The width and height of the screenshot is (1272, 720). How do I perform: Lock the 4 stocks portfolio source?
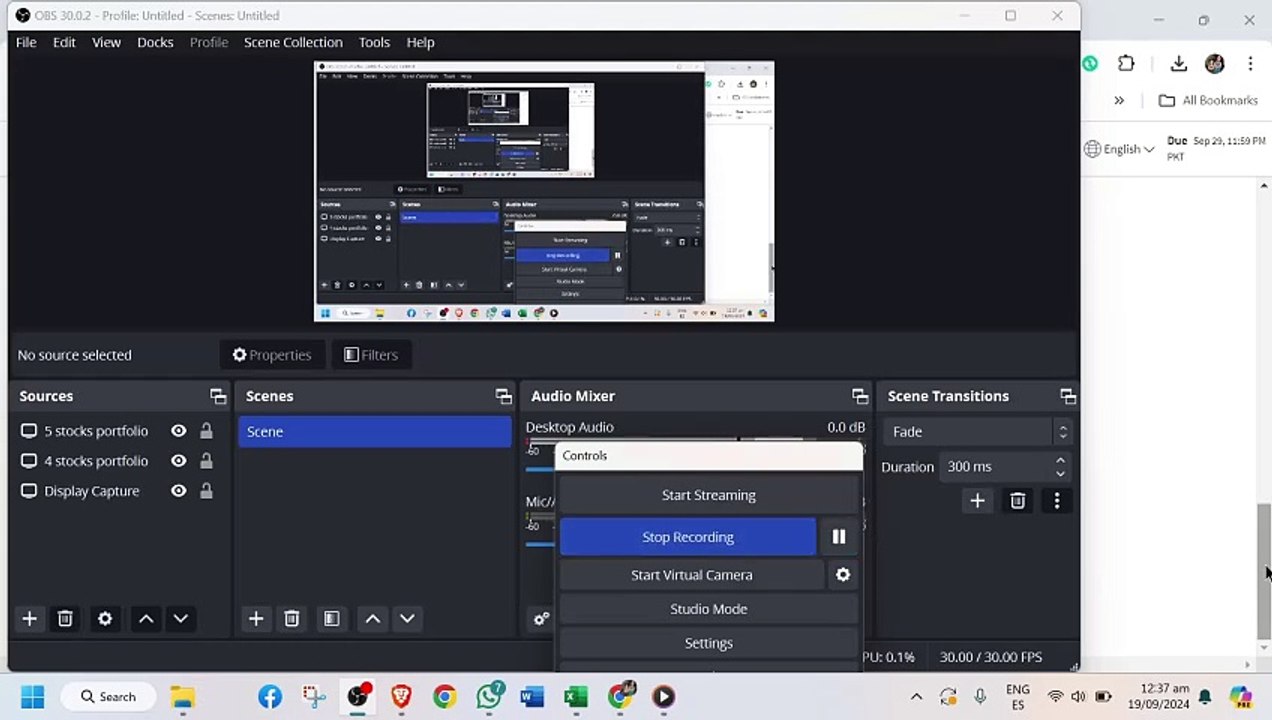[206, 461]
